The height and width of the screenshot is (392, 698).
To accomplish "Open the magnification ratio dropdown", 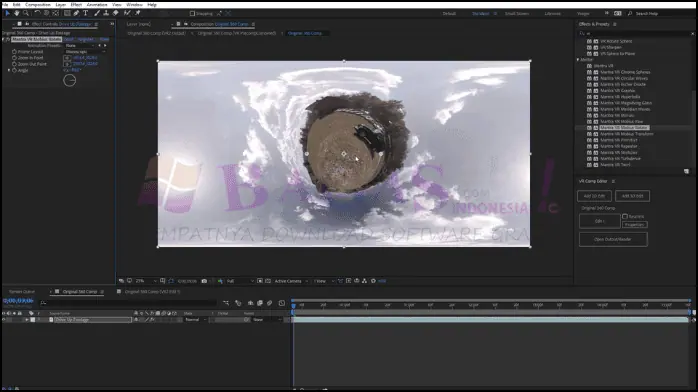I will pos(146,281).
